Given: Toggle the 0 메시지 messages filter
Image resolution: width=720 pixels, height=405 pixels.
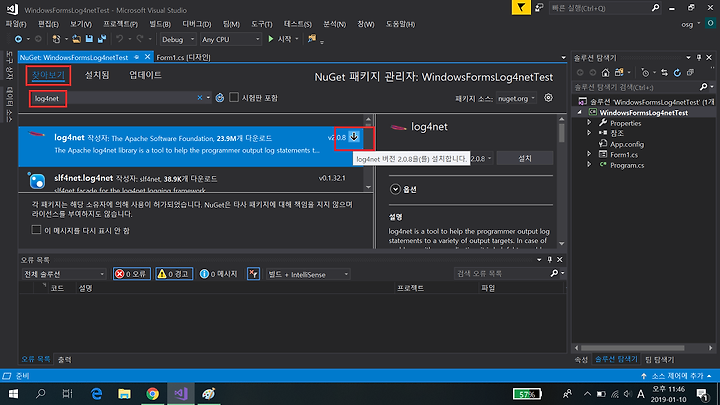Looking at the screenshot, I should (219, 274).
